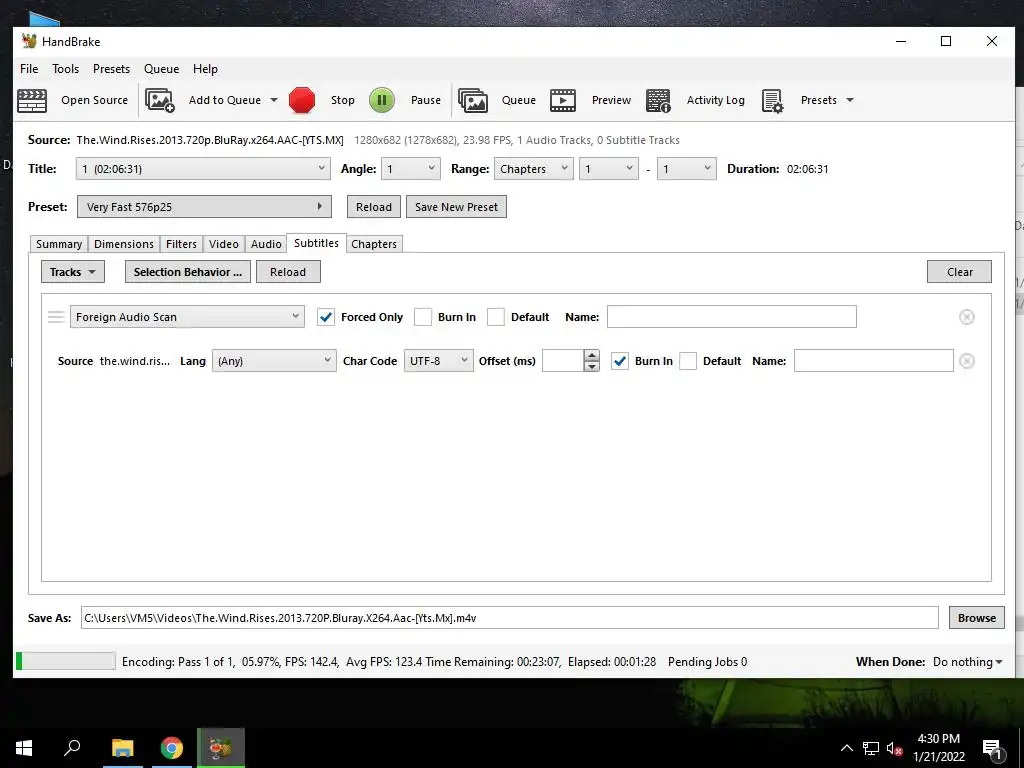Increase Offset (ms) with up arrow
This screenshot has height=768, width=1024.
tap(592, 355)
